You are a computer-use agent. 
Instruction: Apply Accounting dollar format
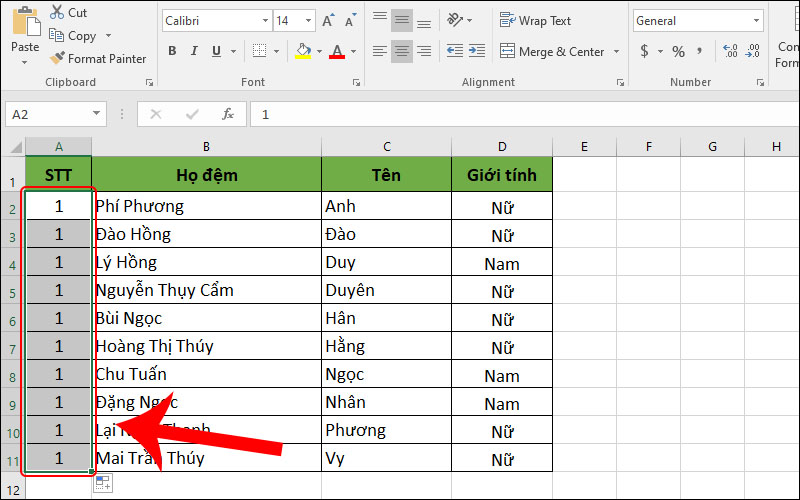tap(645, 51)
